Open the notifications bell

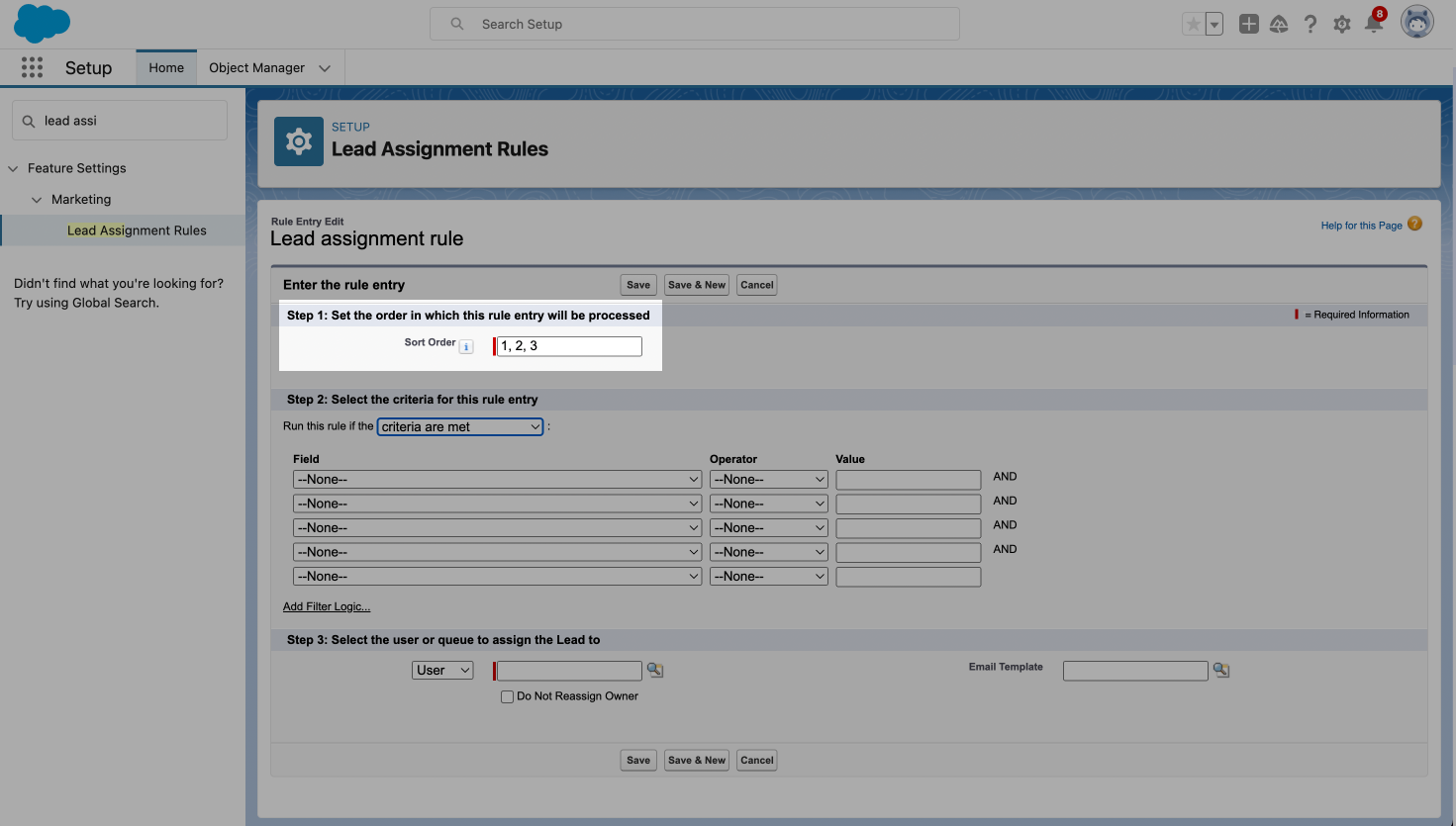tap(1374, 24)
